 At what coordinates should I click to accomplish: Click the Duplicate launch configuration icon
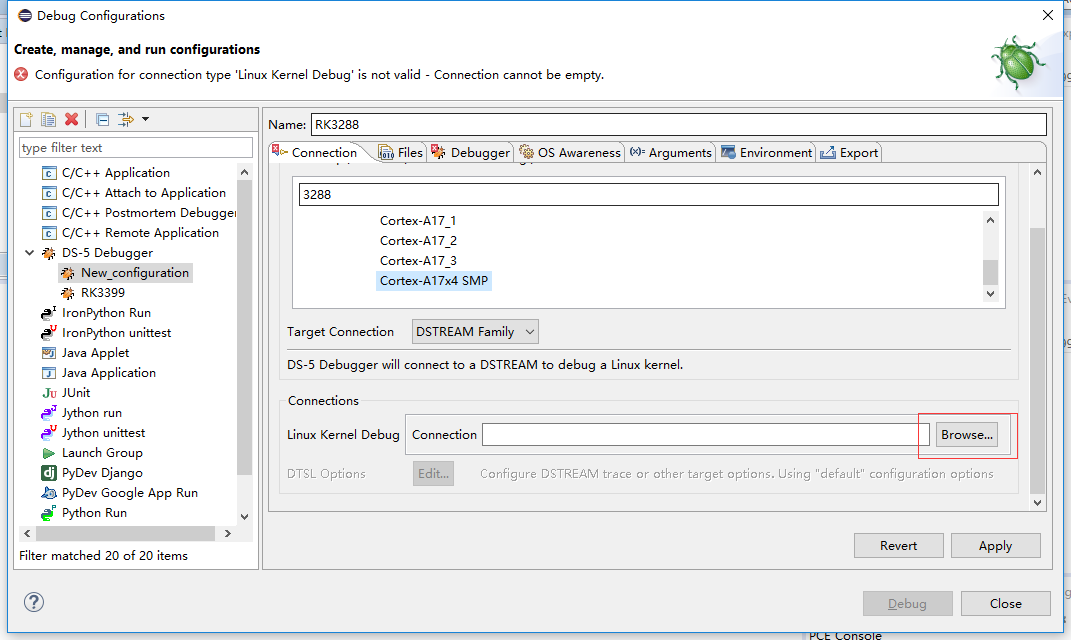(48, 120)
